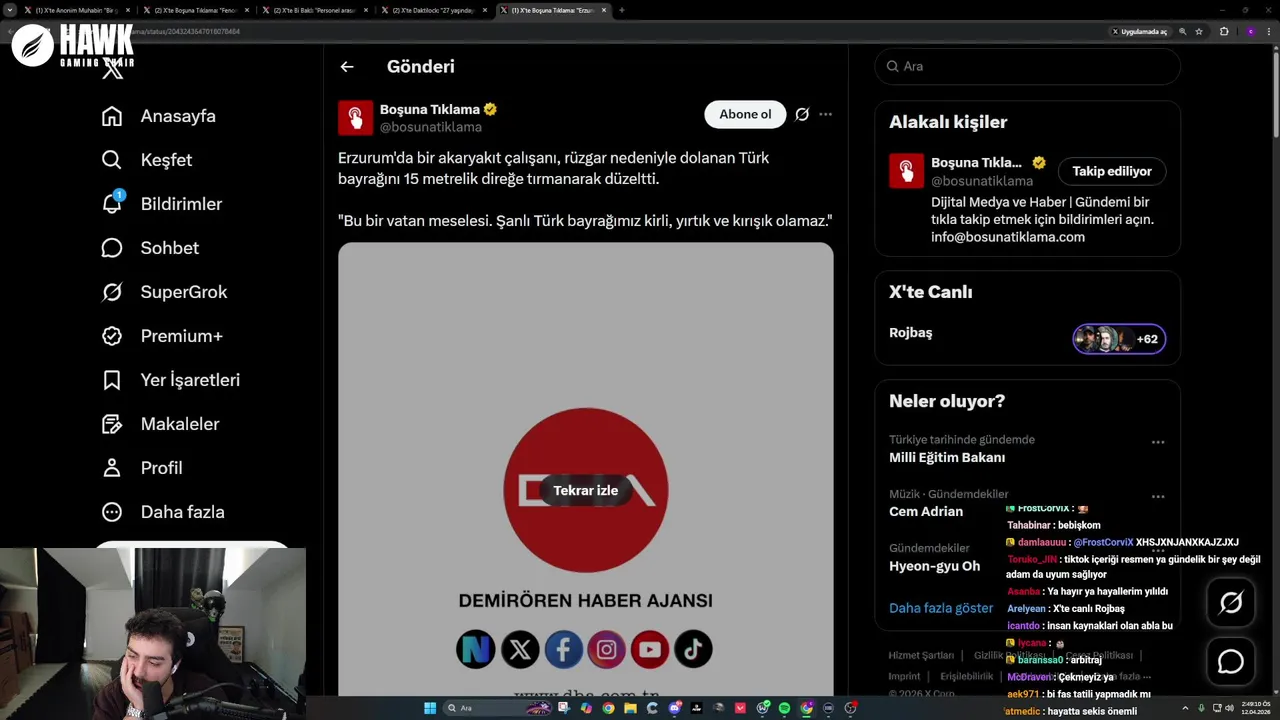
Task: Click the Erişilebilirlik footer link
Action: tap(966, 677)
